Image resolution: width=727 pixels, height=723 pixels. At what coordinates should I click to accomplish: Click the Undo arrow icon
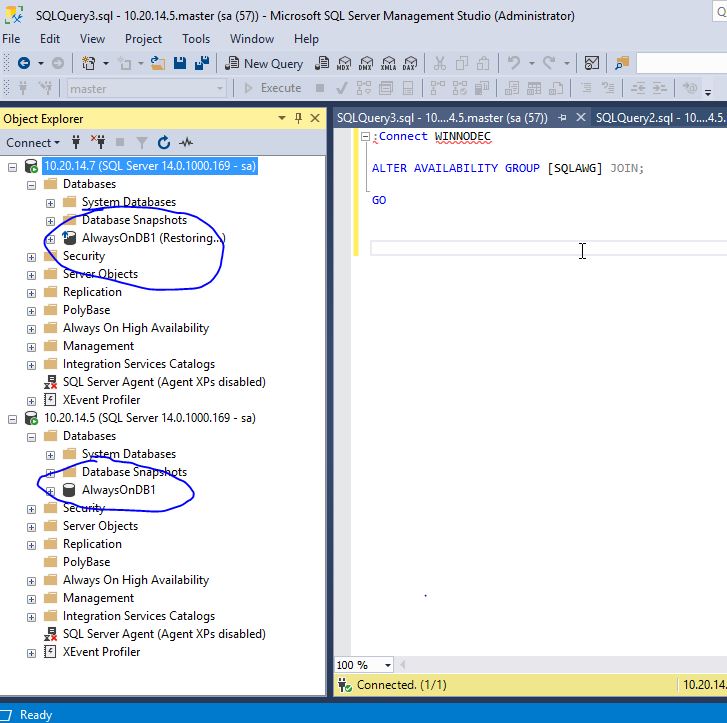point(514,63)
